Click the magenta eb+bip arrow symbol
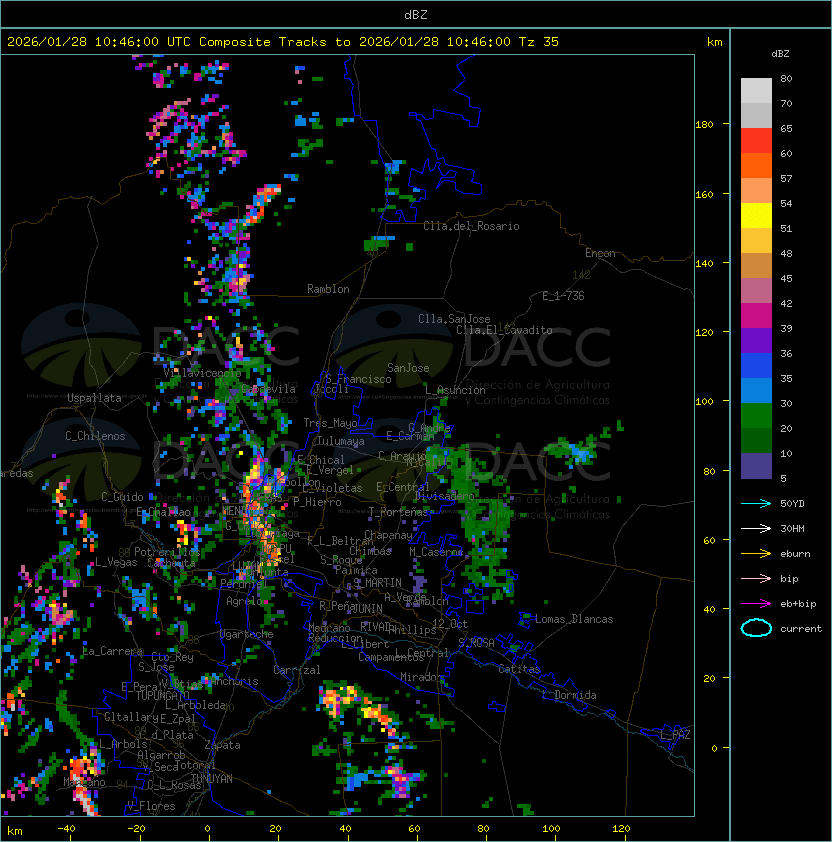832x842 pixels. pyautogui.click(x=756, y=604)
